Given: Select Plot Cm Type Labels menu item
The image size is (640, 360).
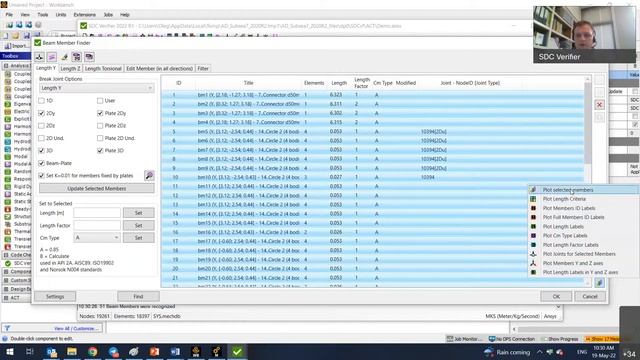Looking at the screenshot, I should point(565,236).
